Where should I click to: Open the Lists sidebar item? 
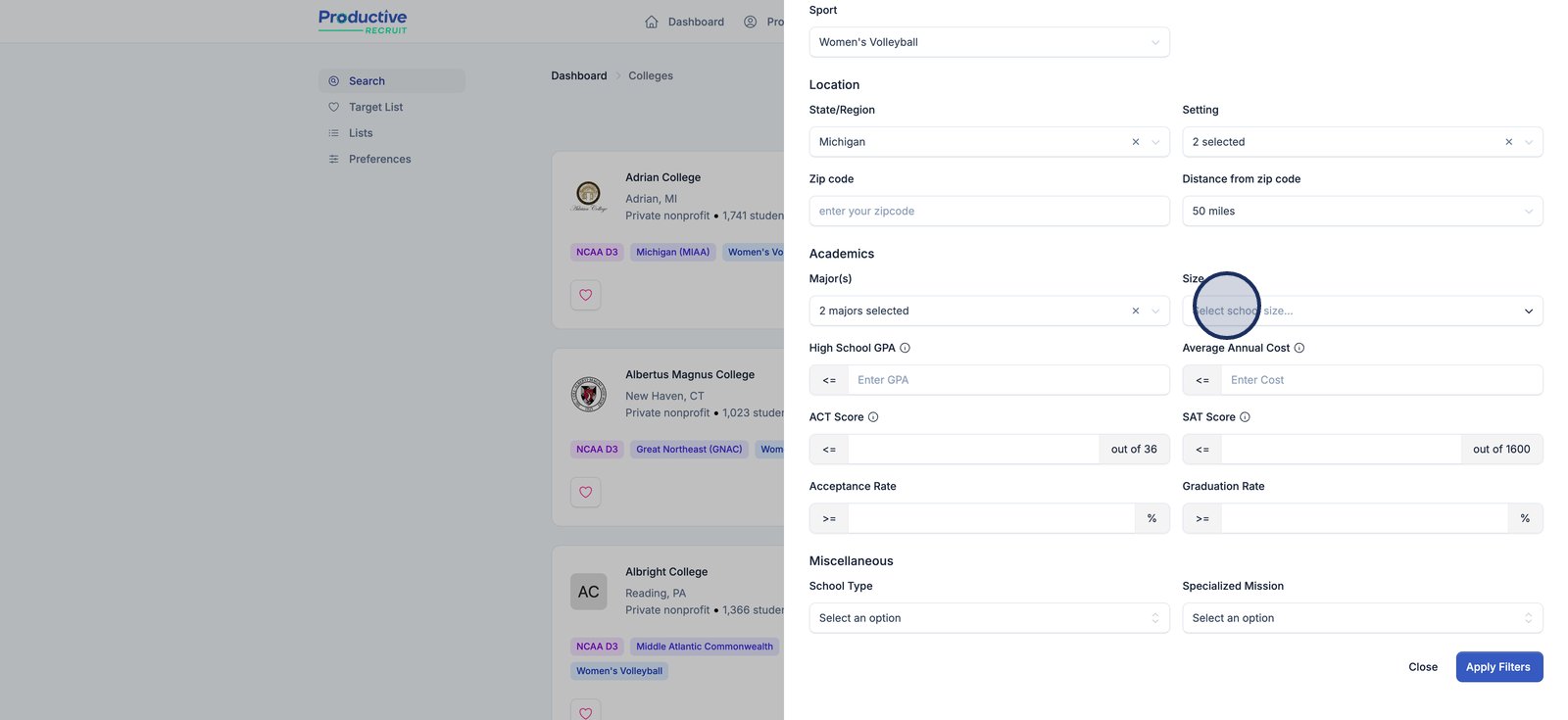click(x=361, y=133)
